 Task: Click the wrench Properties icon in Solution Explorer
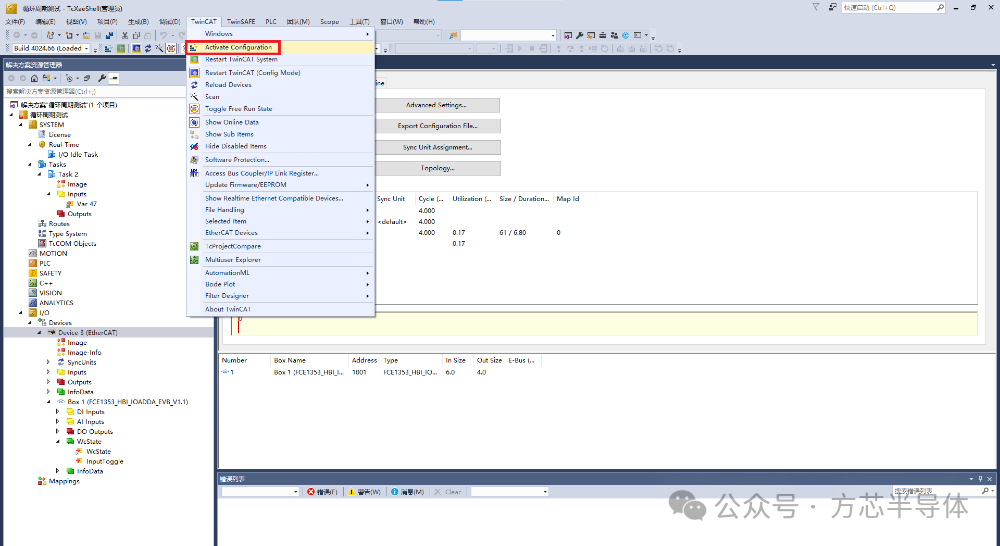[x=102, y=78]
